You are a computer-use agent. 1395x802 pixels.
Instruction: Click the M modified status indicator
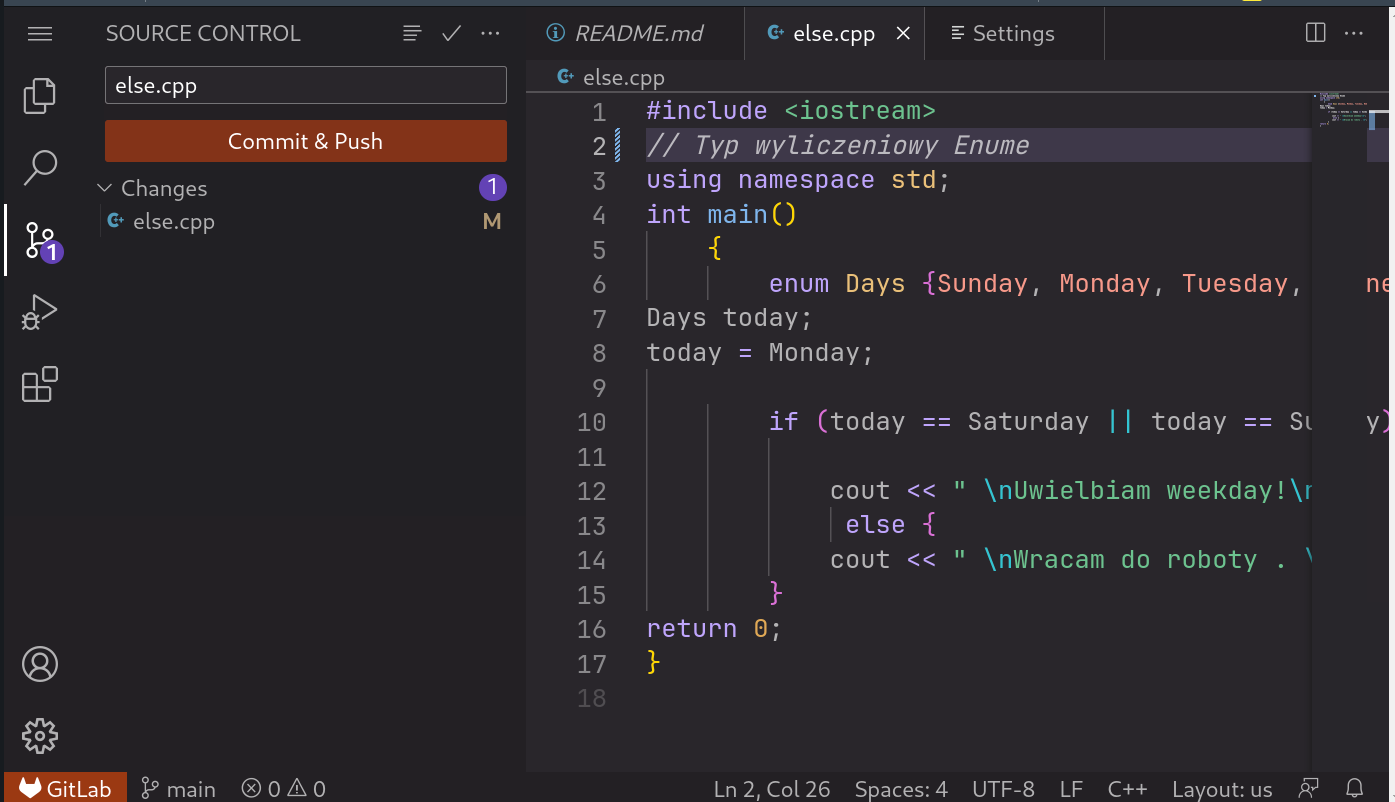click(492, 222)
